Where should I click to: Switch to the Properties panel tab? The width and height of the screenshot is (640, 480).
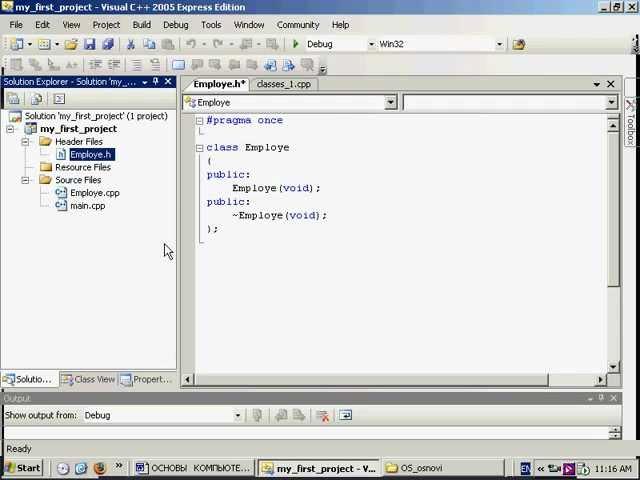146,379
